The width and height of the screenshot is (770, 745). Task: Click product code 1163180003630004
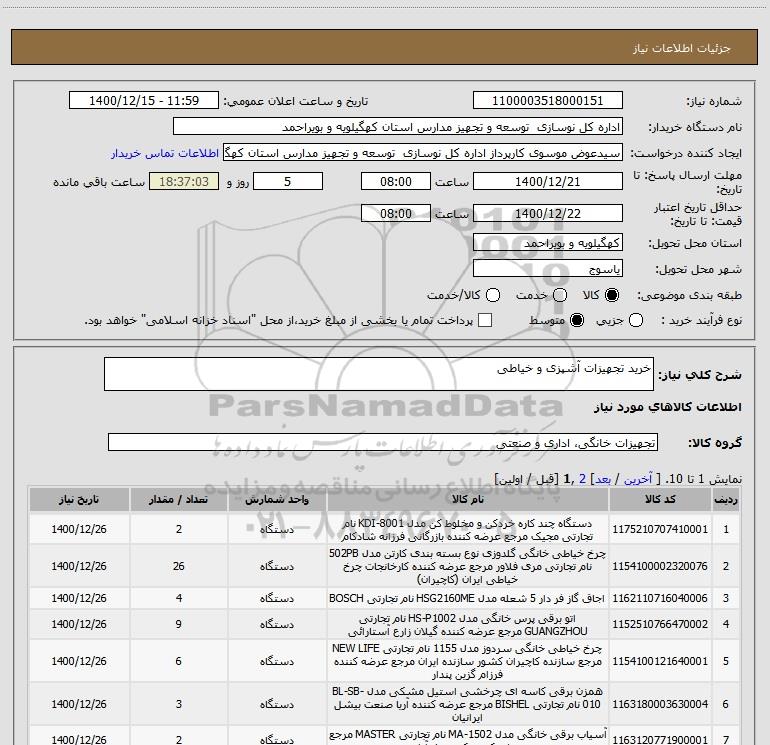tap(660, 704)
